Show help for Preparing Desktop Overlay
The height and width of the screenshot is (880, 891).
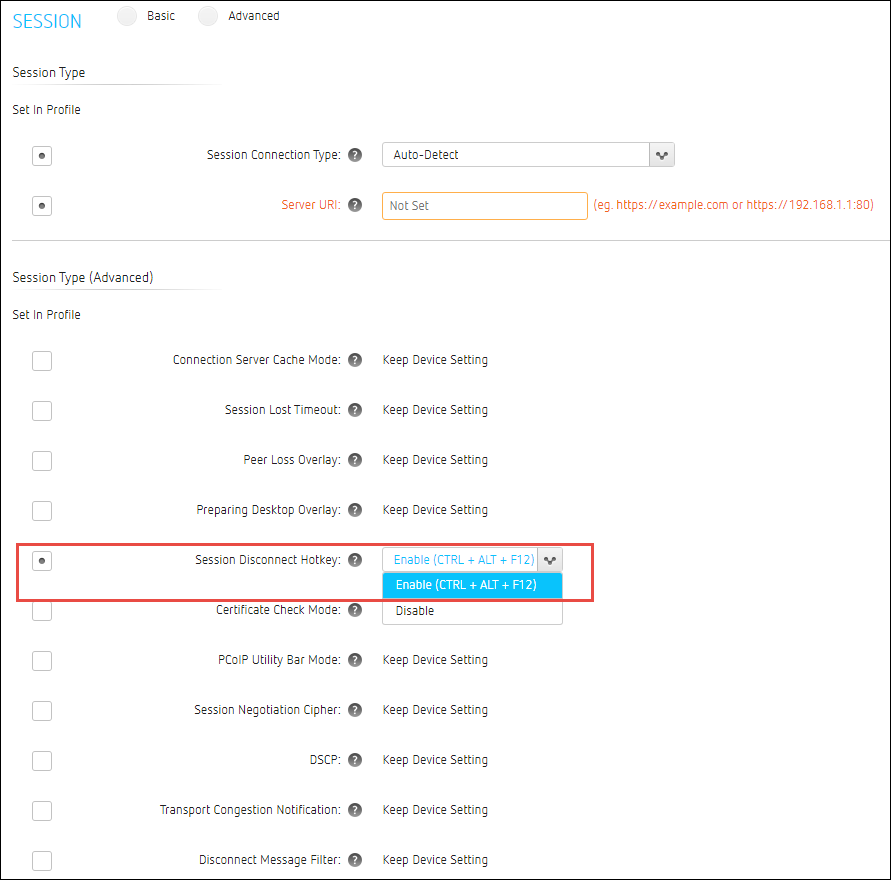[355, 510]
